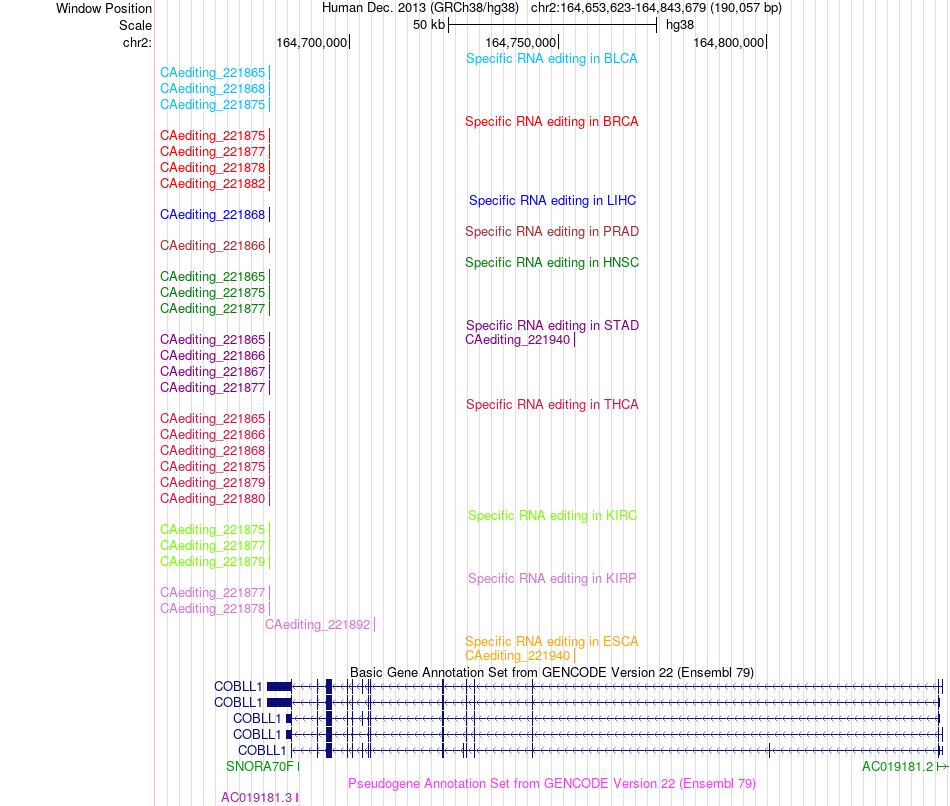The width and height of the screenshot is (950, 806).
Task: Open Specific RNA editing in KIRC track title
Action: (x=552, y=516)
